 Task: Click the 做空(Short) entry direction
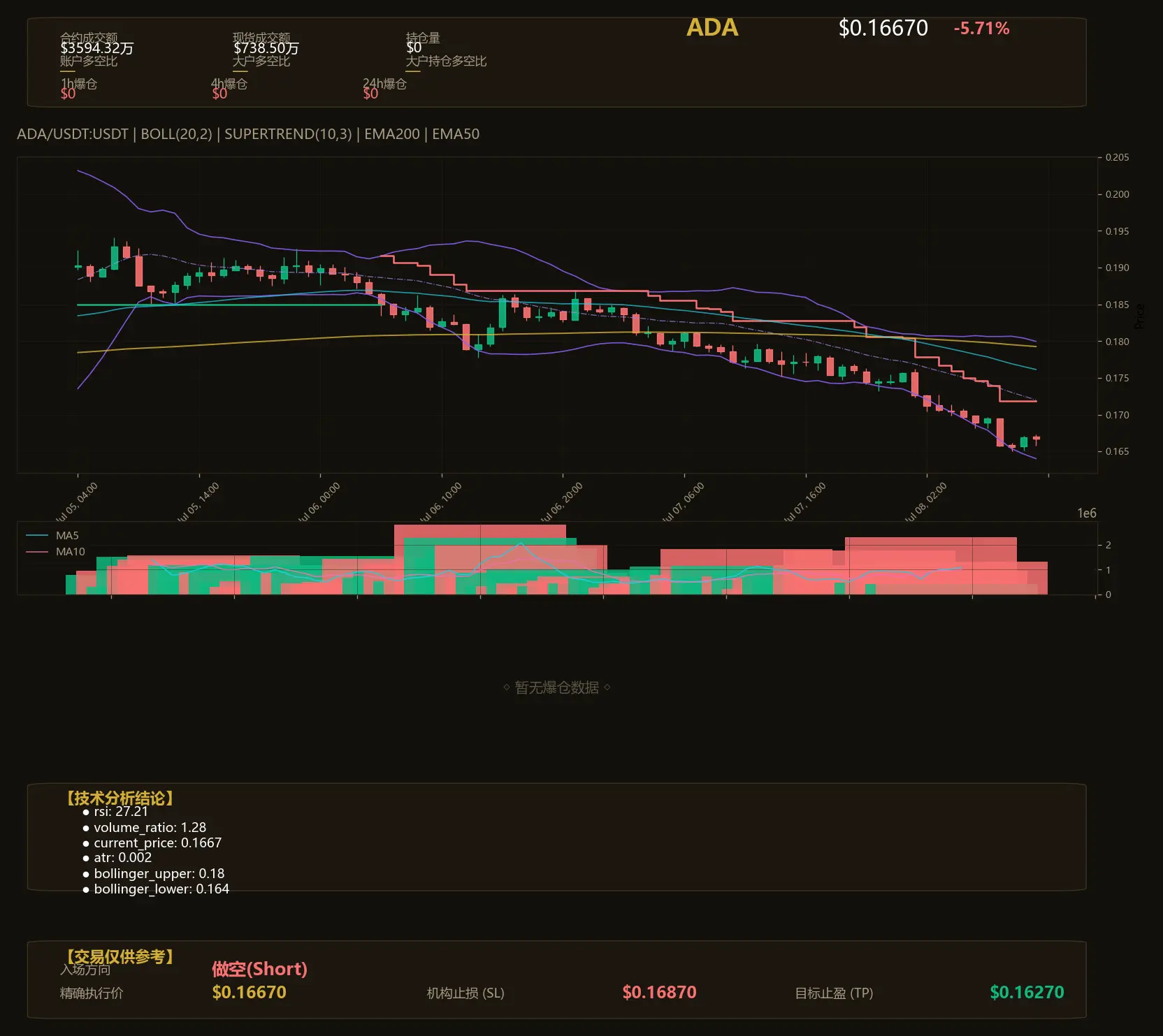point(259,969)
